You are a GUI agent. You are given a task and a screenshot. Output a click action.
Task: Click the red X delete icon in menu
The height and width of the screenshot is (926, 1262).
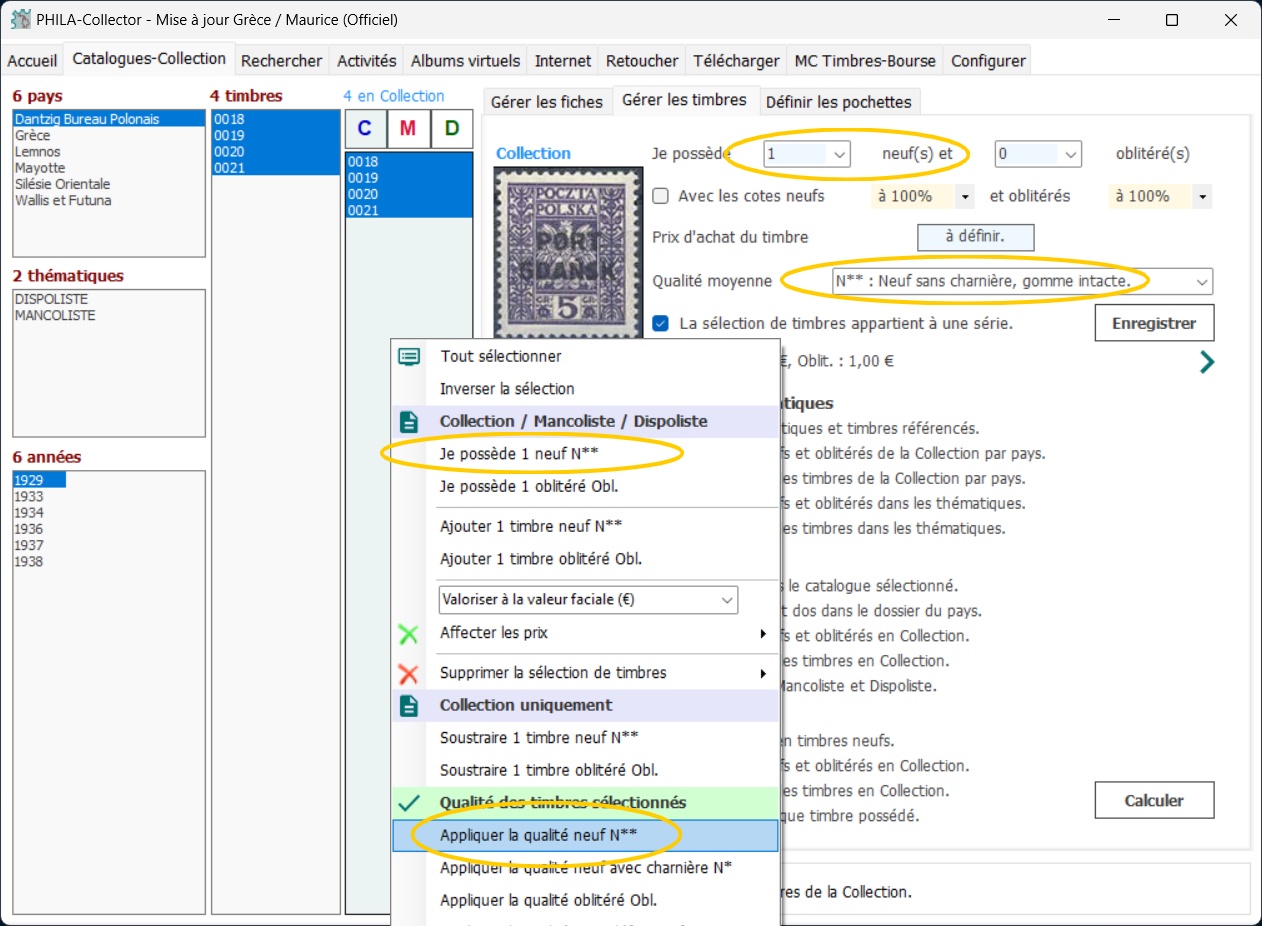408,673
